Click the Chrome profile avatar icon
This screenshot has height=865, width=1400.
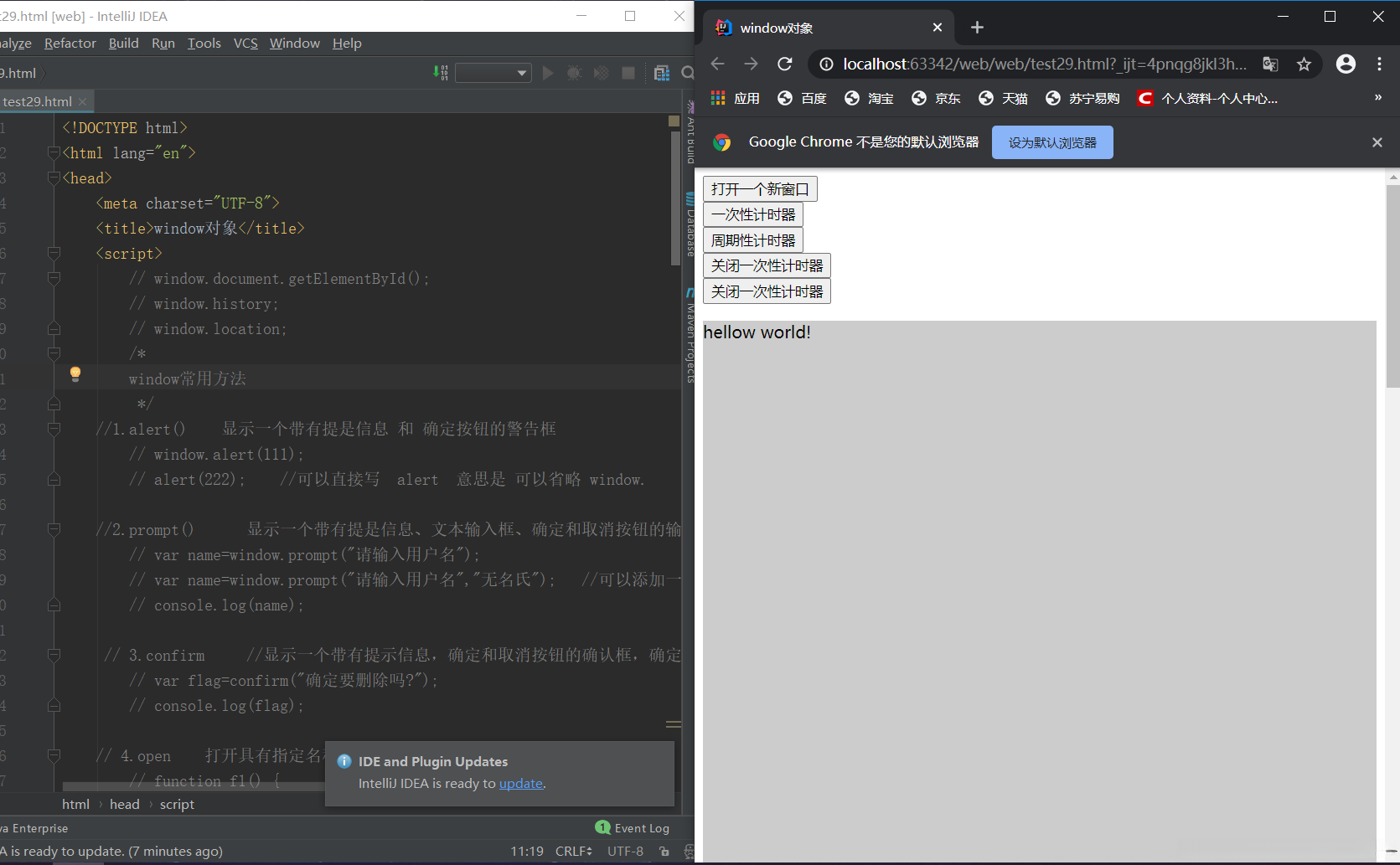[x=1346, y=64]
